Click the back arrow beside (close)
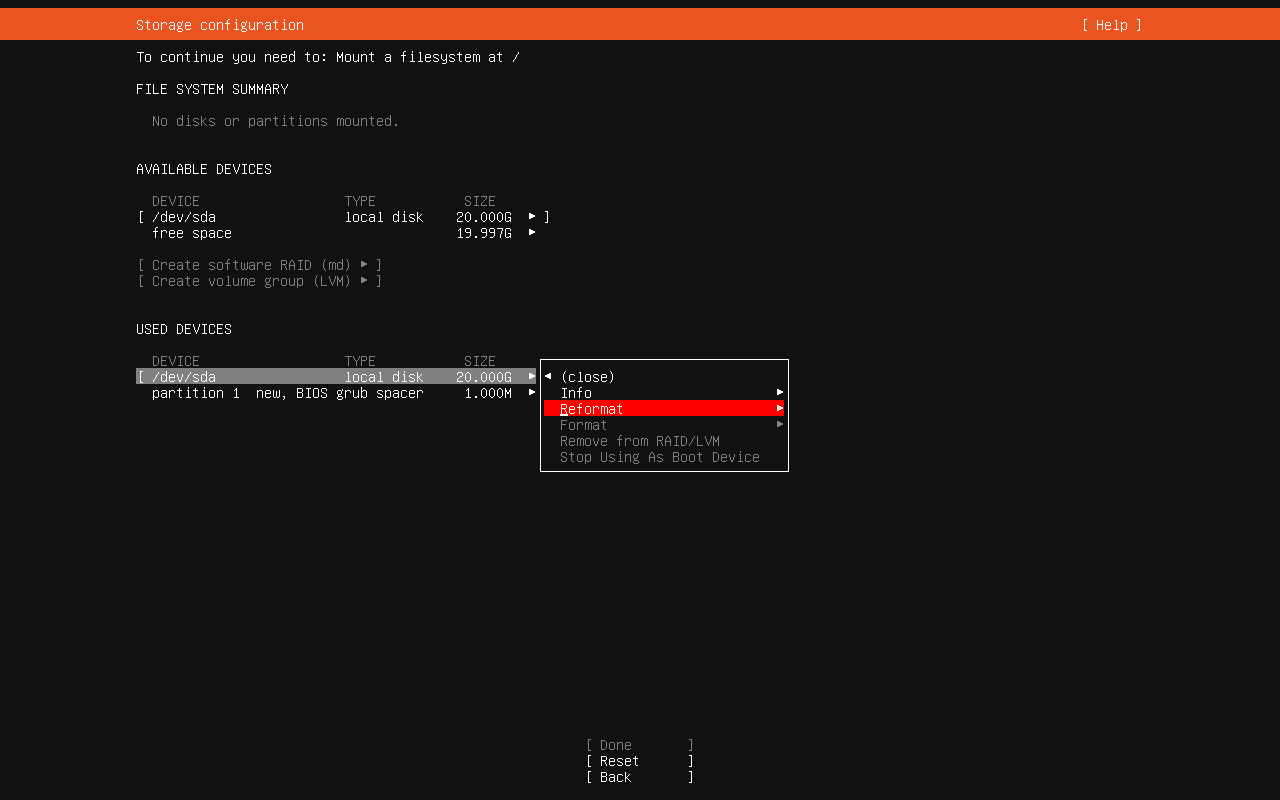The height and width of the screenshot is (800, 1280). (x=548, y=377)
